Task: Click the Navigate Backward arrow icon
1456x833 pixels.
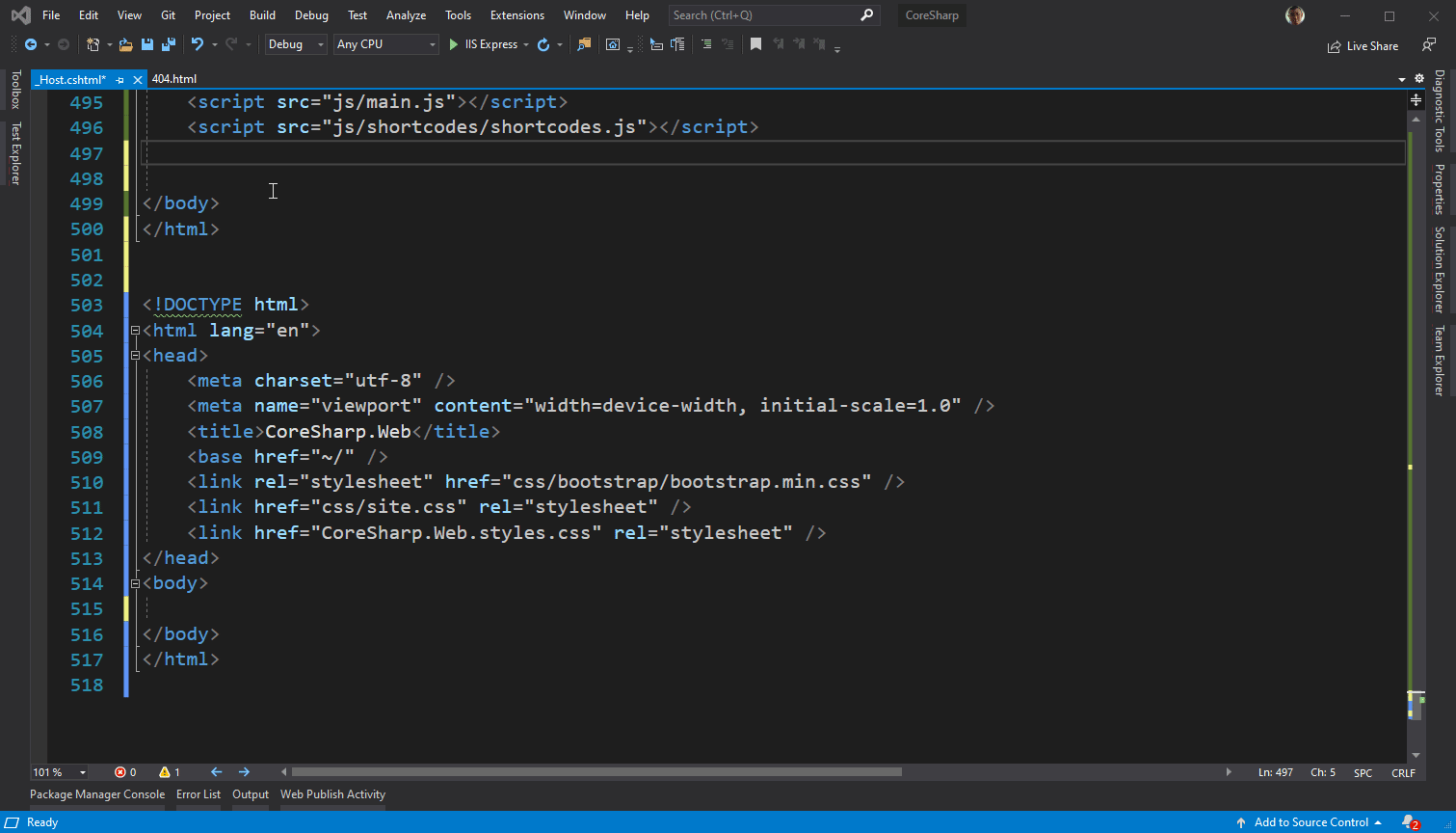Action: click(x=31, y=44)
